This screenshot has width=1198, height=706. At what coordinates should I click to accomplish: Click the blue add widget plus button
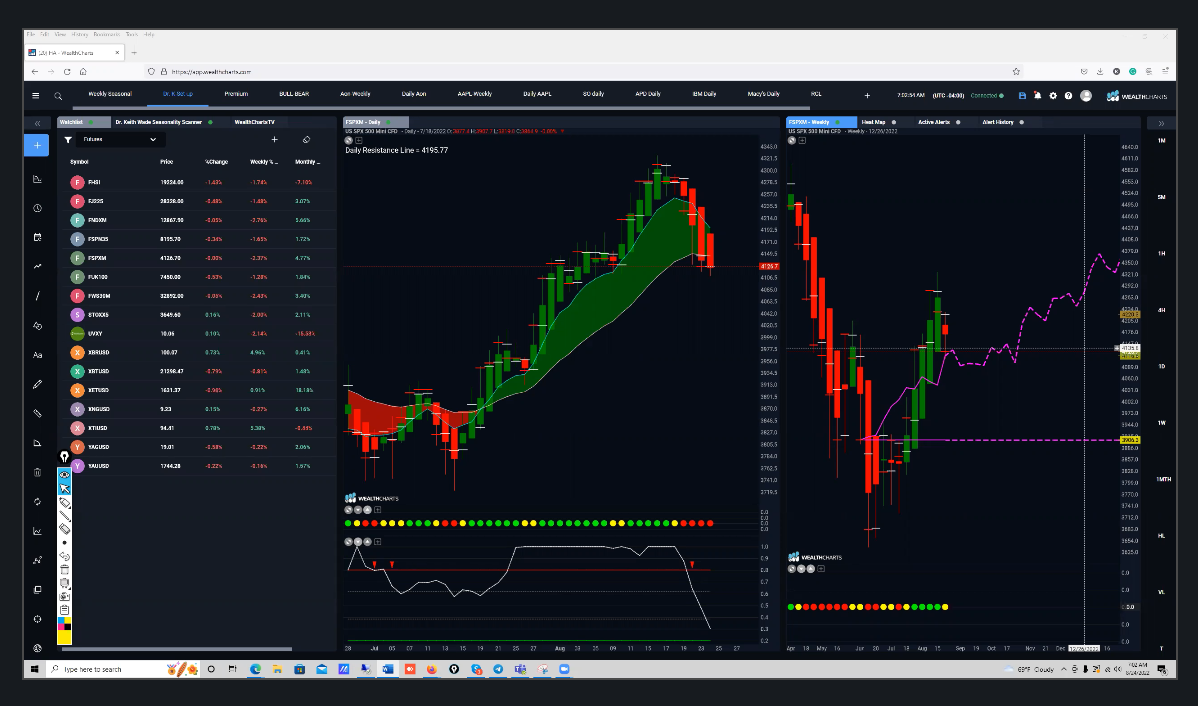pyautogui.click(x=37, y=145)
